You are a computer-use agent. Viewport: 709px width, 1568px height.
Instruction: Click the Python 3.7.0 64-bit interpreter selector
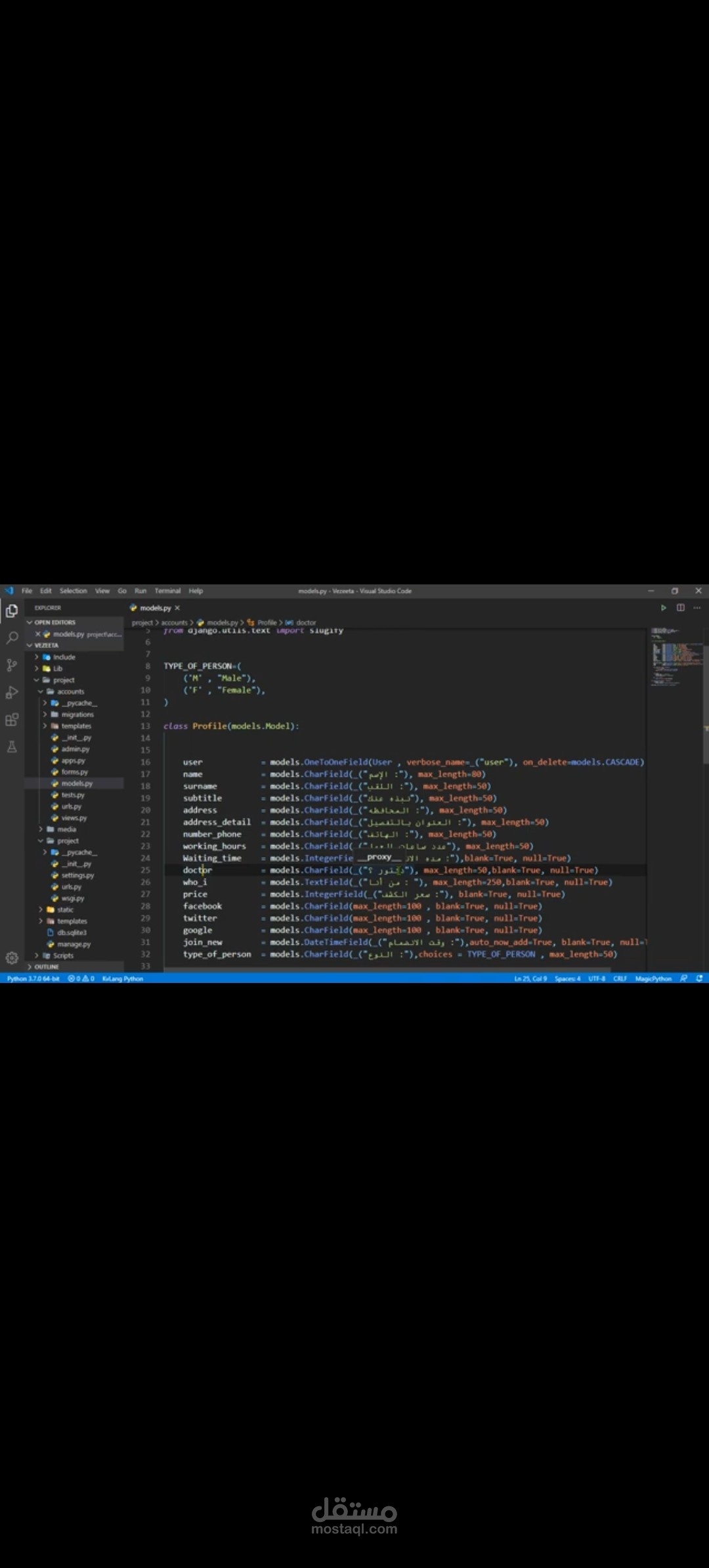33,978
